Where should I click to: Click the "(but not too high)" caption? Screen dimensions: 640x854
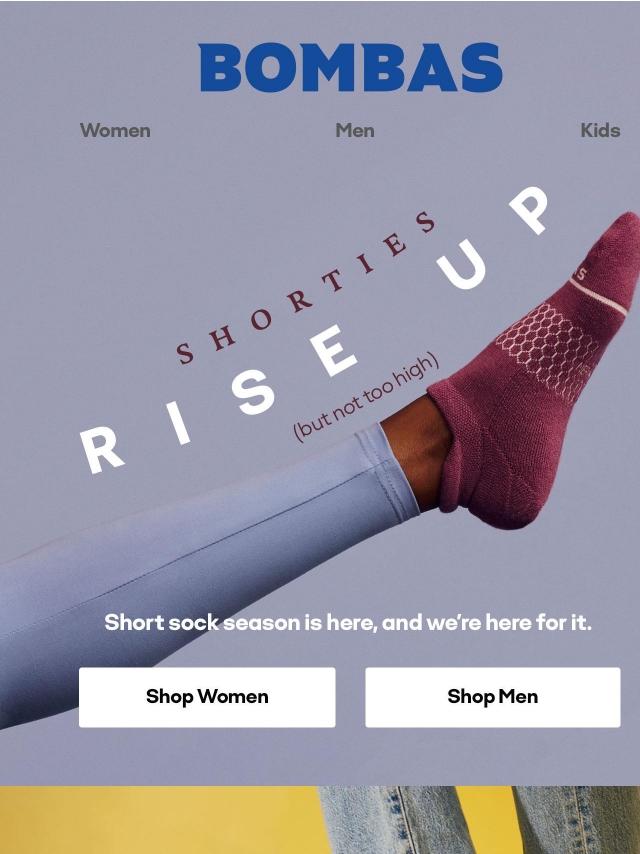[366, 397]
